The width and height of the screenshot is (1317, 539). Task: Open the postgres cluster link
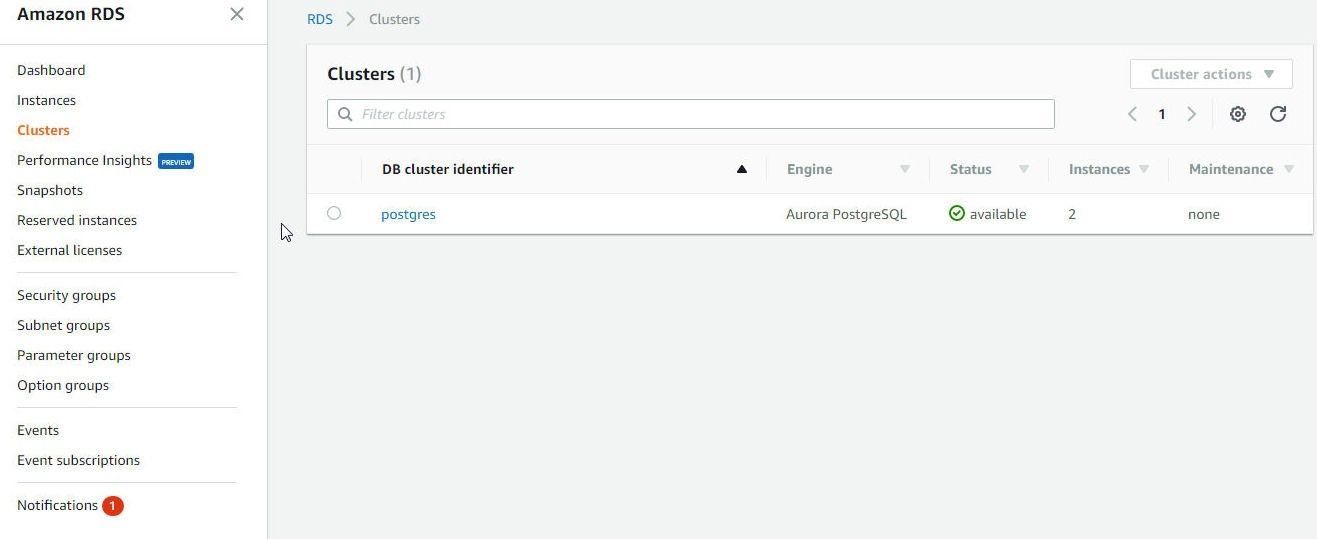408,214
